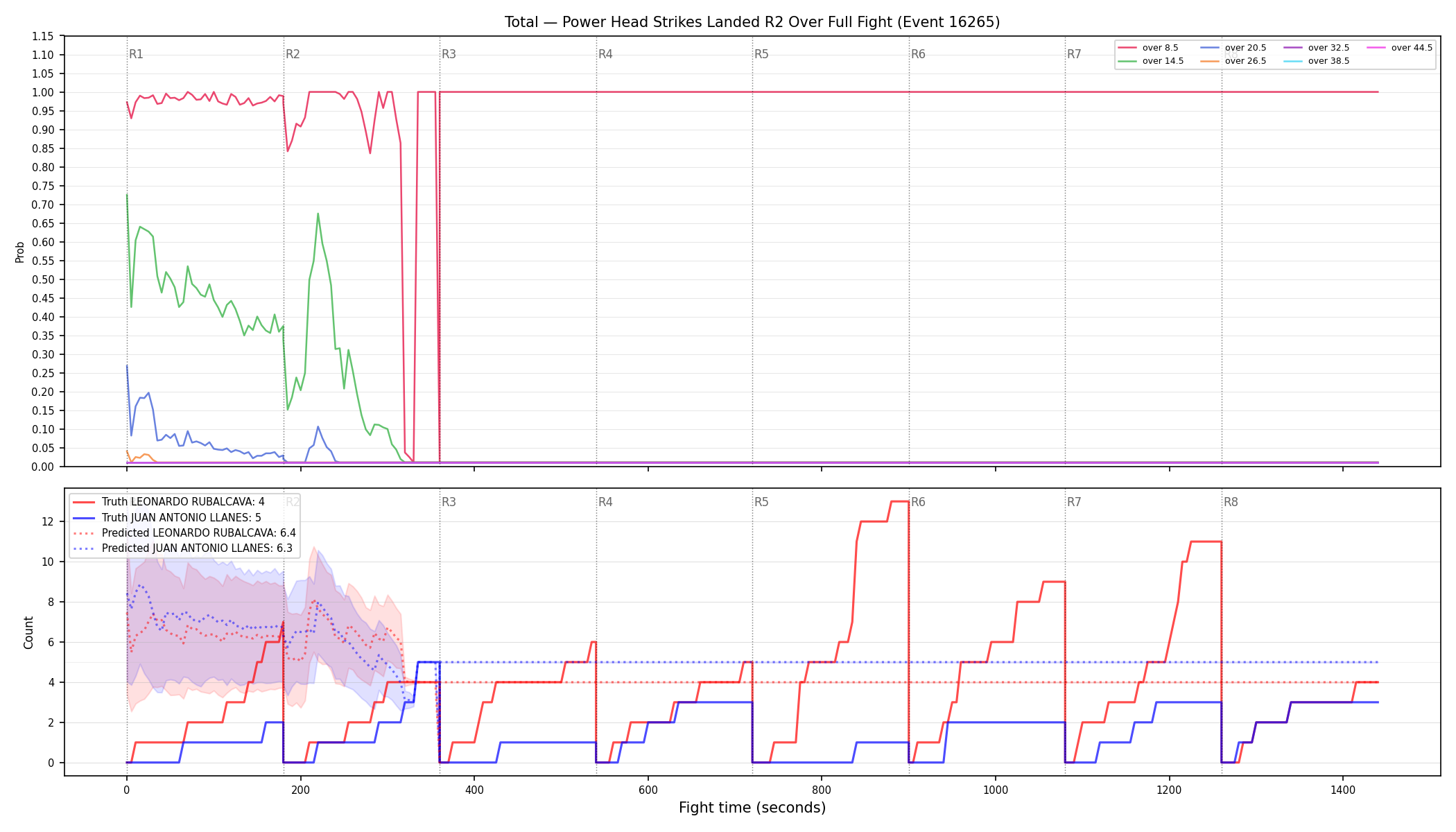Click the R4 label in the count chart
Screen dimensions: 1456x832
[606, 502]
